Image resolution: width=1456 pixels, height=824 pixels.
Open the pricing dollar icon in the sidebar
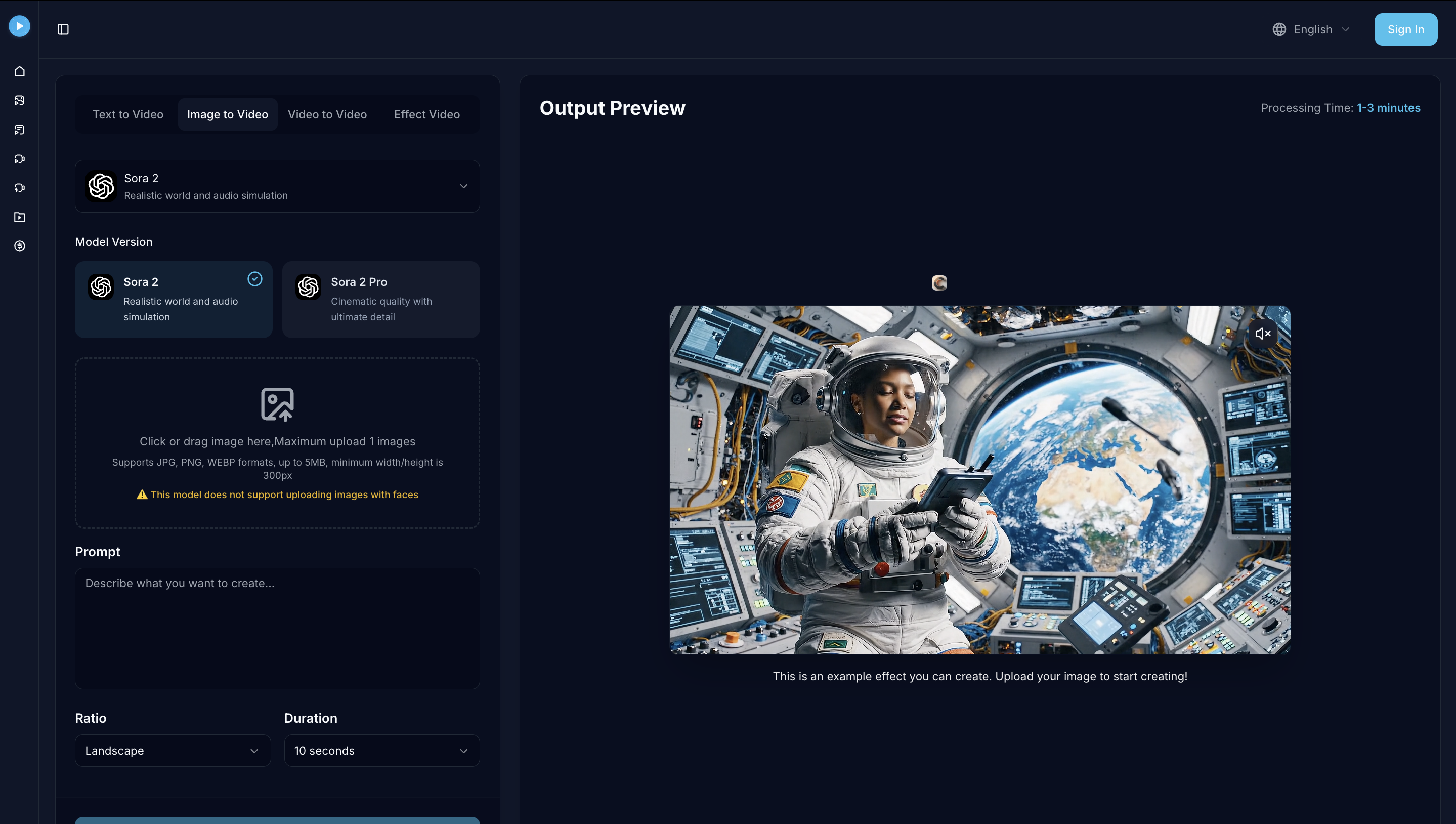19,245
